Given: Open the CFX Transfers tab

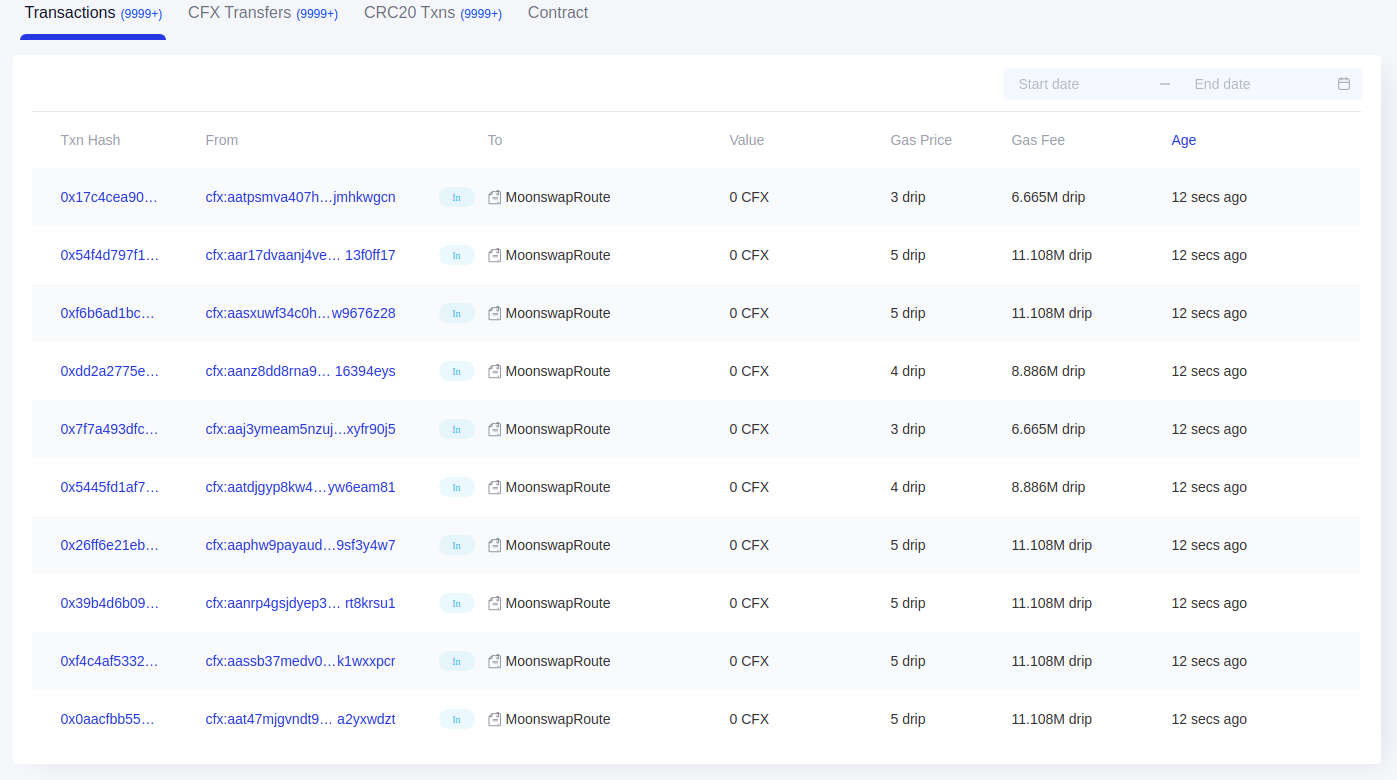Looking at the screenshot, I should [263, 13].
